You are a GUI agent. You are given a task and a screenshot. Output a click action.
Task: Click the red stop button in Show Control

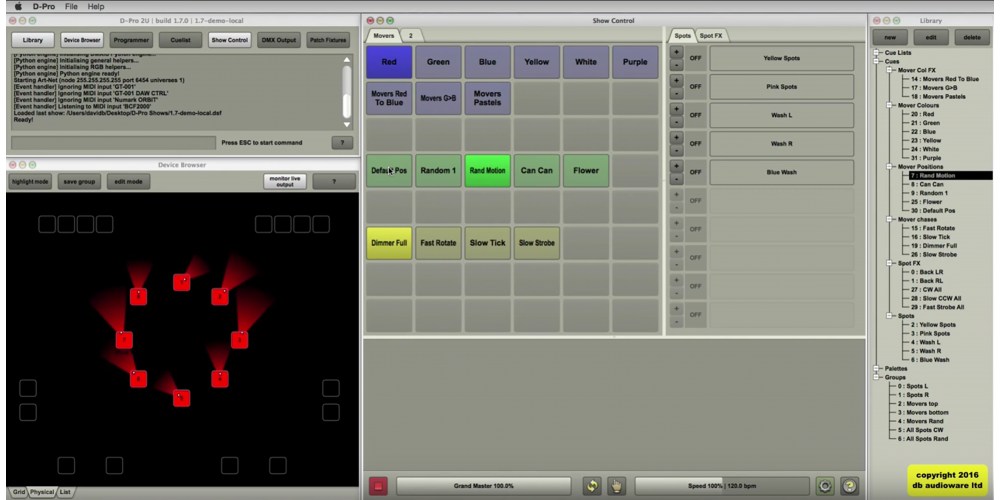click(378, 486)
